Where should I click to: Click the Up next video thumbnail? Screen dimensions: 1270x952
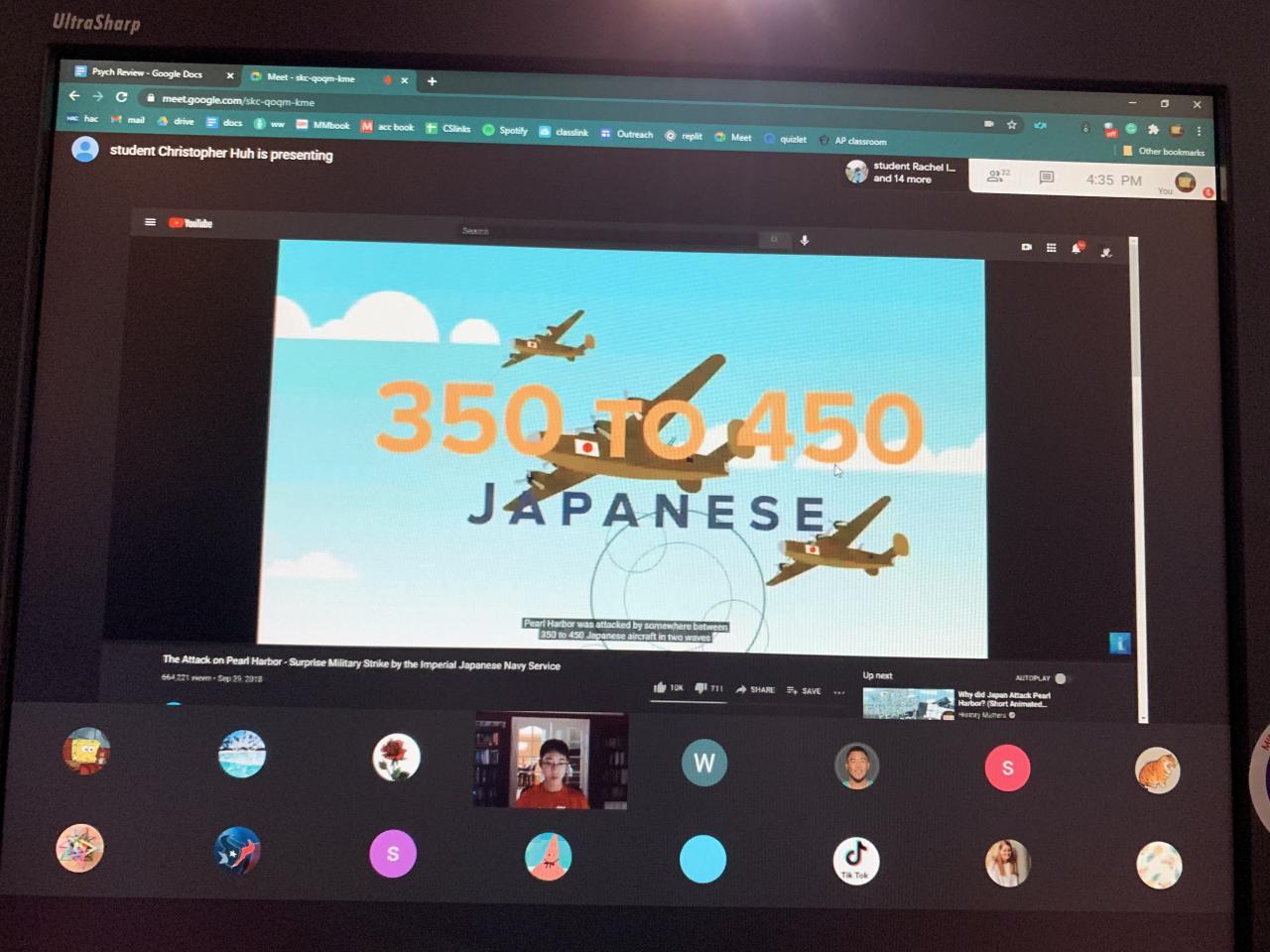908,703
